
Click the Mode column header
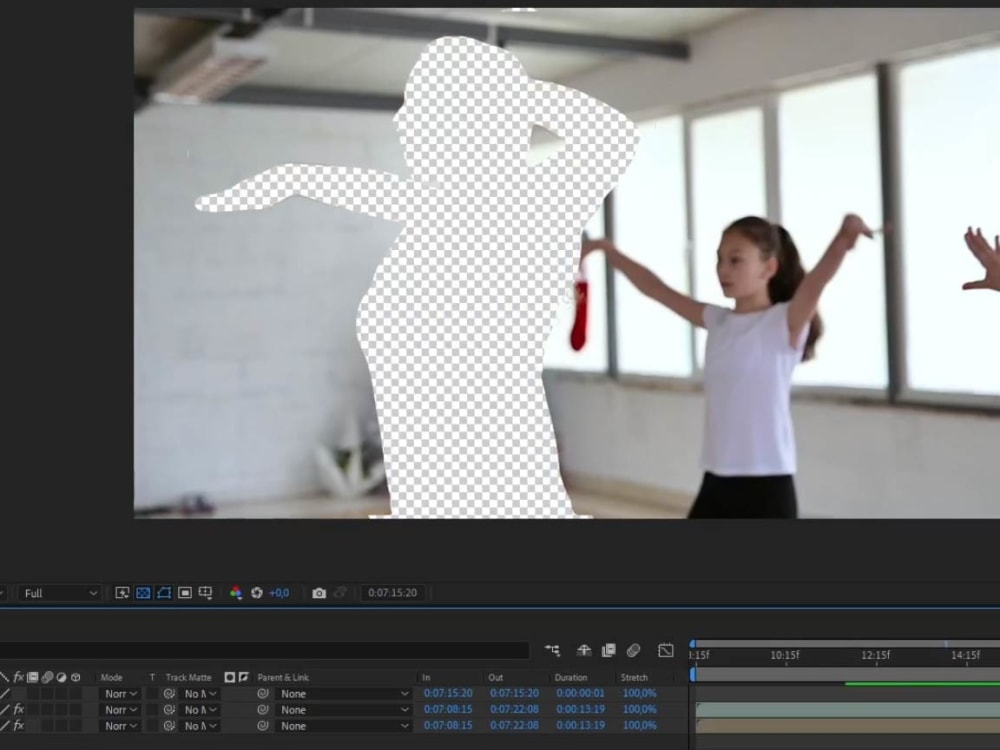click(x=112, y=677)
